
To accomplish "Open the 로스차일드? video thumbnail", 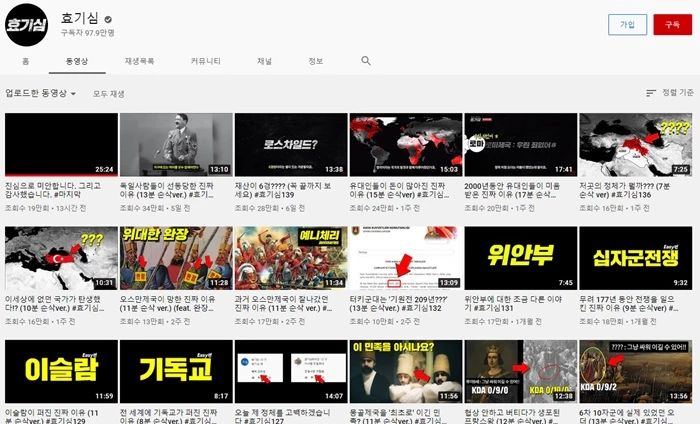I will [x=290, y=144].
